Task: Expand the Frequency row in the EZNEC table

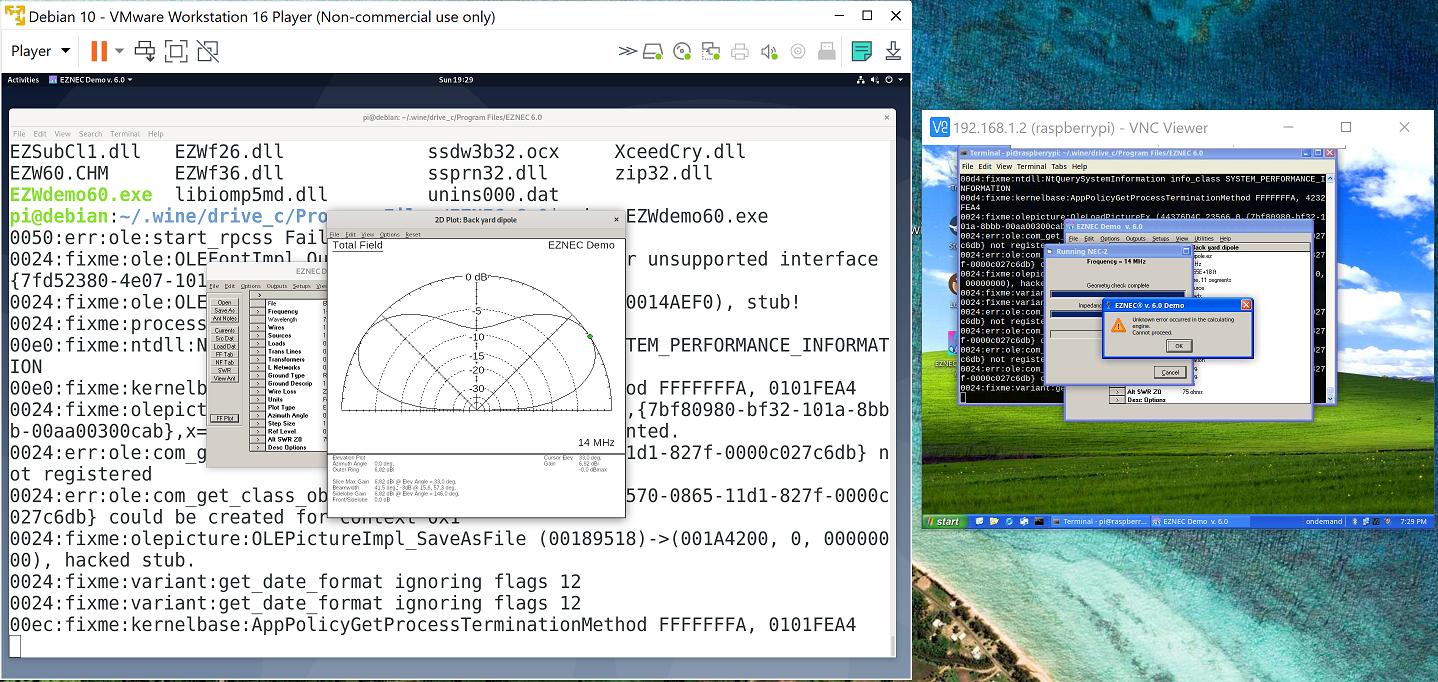Action: tap(258, 311)
